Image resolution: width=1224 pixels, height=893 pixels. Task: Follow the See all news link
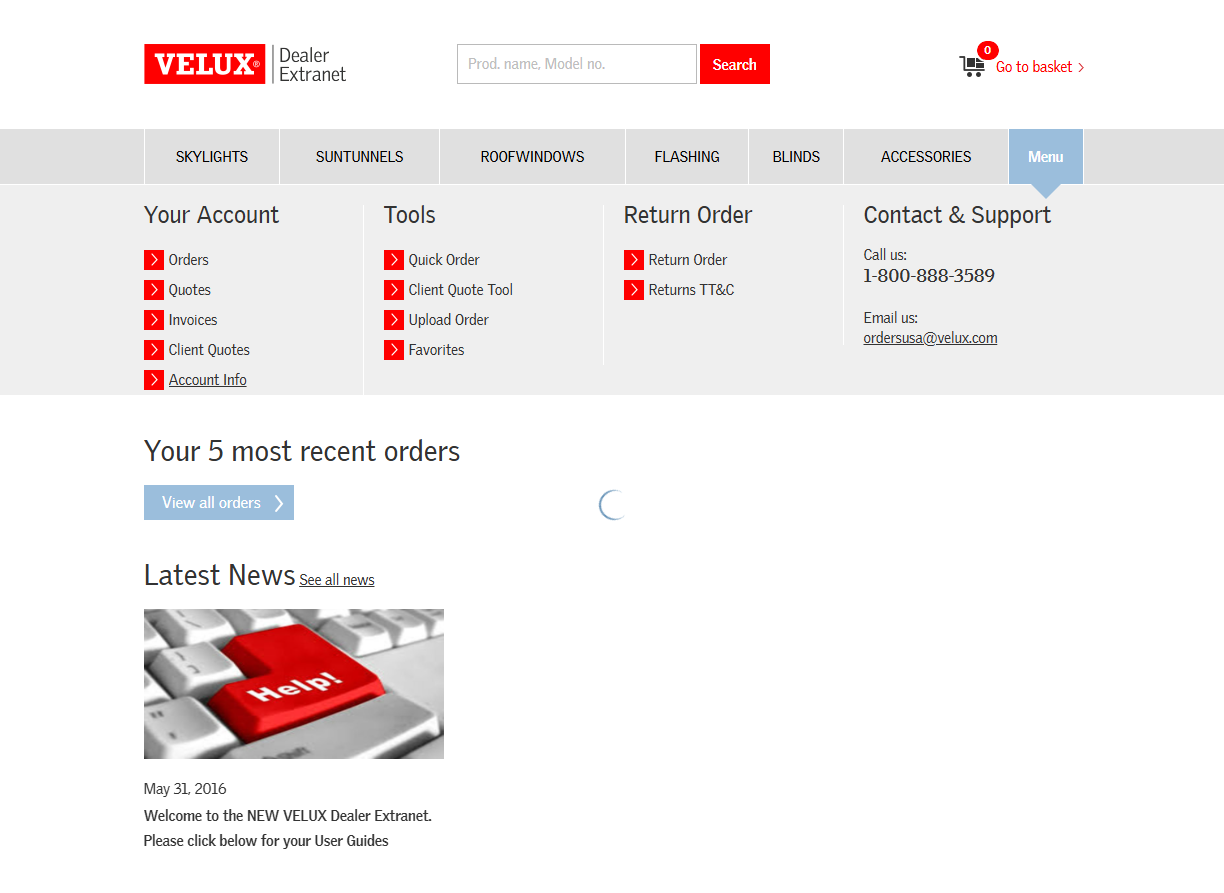coord(336,580)
